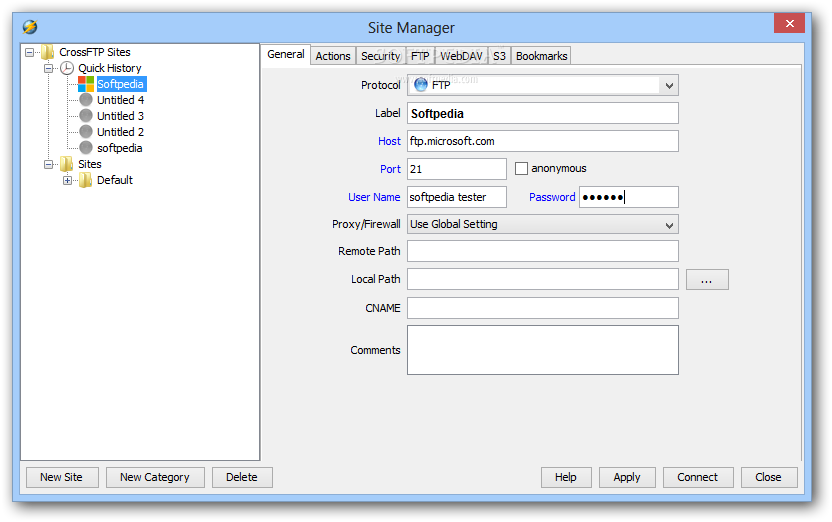This screenshot has width=832, height=522.
Task: Enable the anonymous checkbox
Action: click(x=522, y=169)
